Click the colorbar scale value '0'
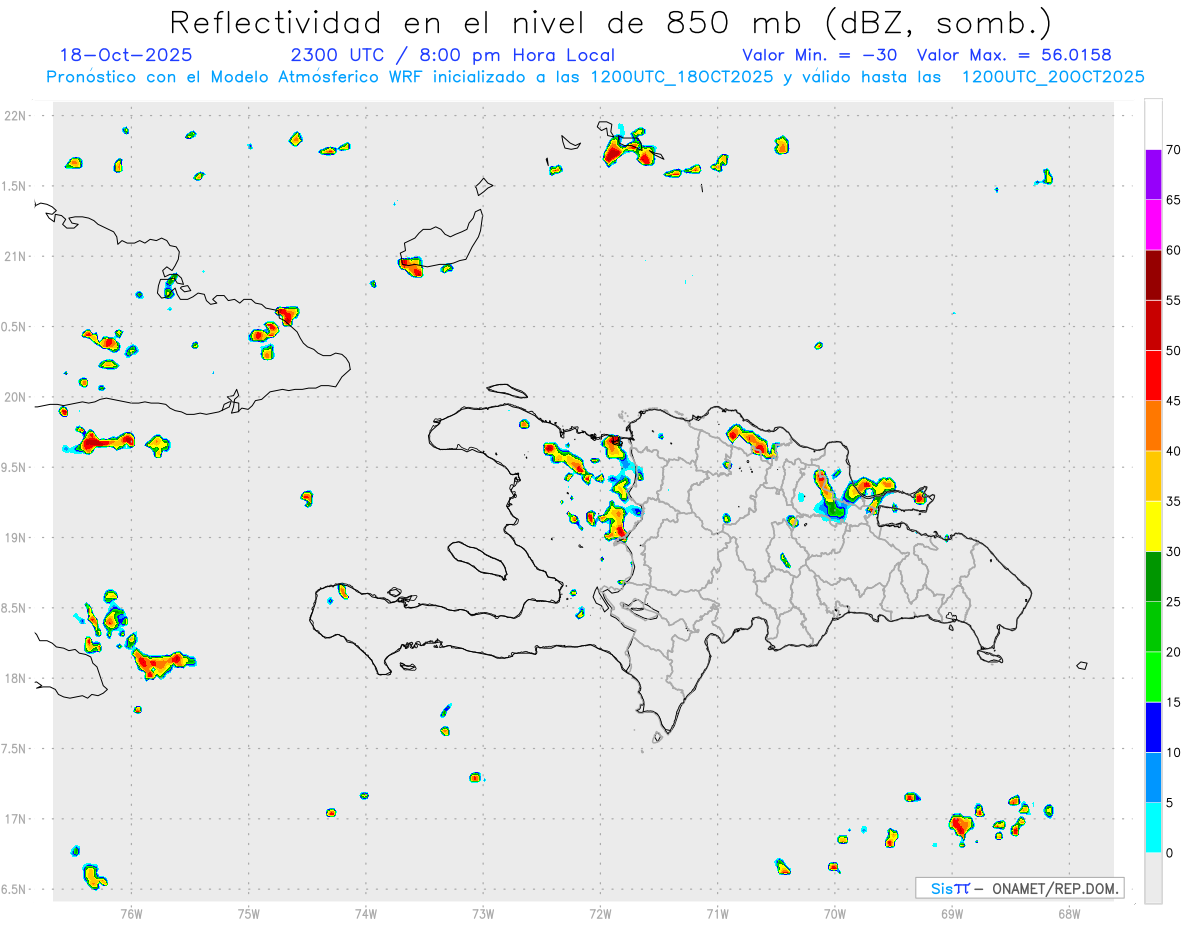 (x=1170, y=853)
